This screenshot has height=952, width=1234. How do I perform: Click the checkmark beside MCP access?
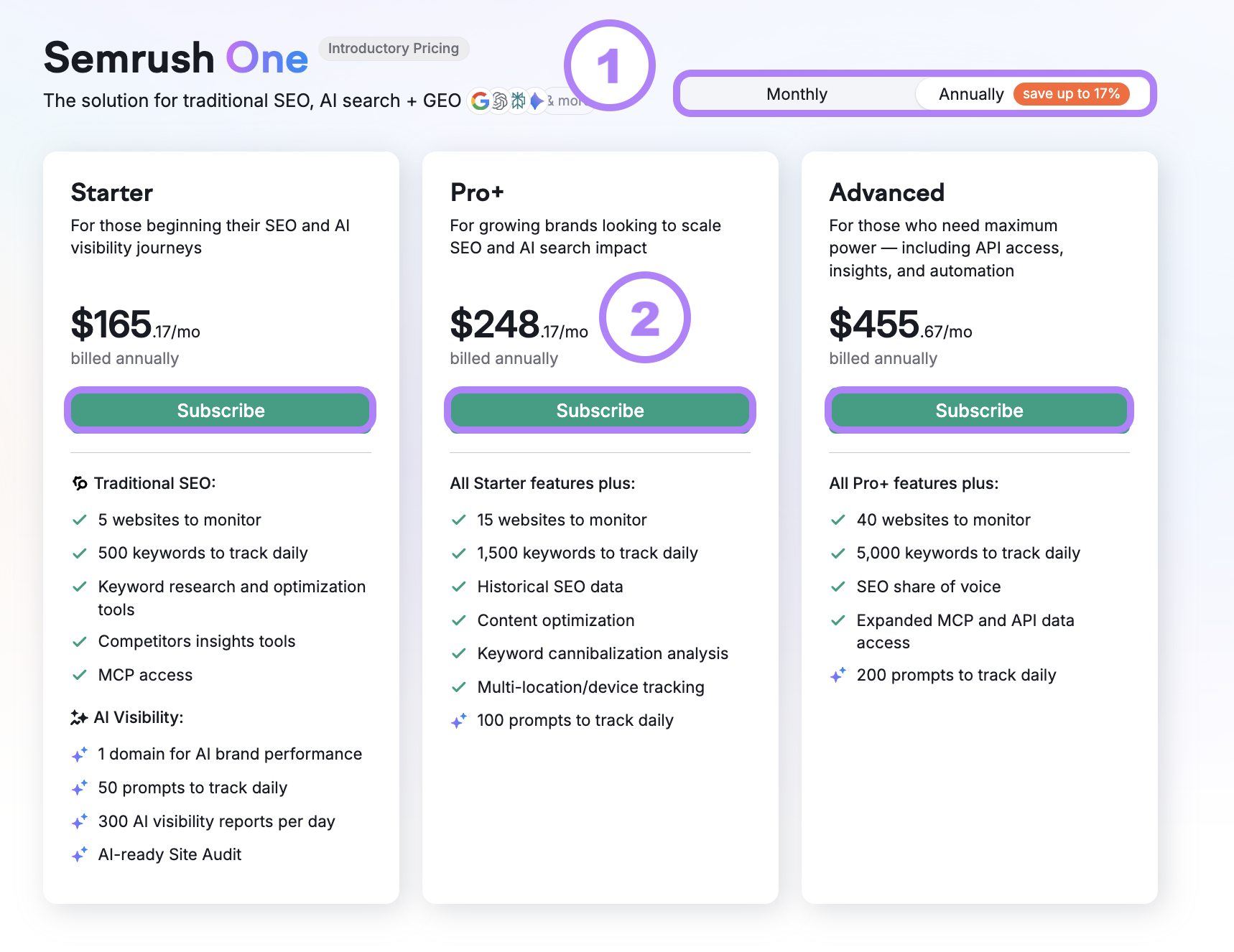click(x=80, y=675)
